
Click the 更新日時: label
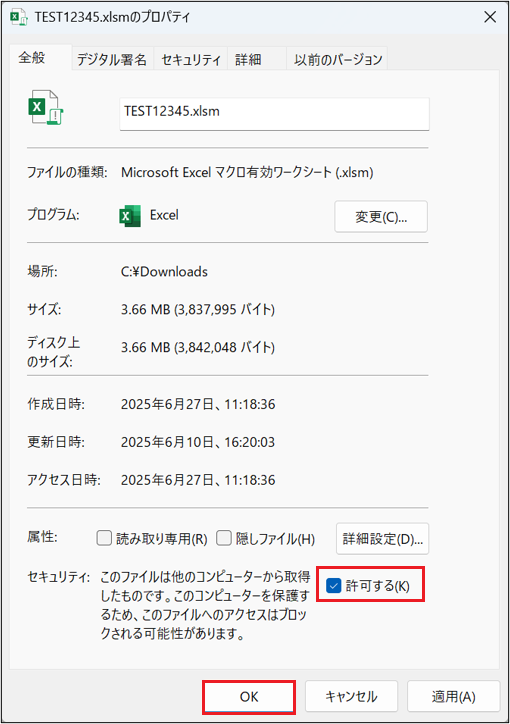pyautogui.click(x=56, y=442)
